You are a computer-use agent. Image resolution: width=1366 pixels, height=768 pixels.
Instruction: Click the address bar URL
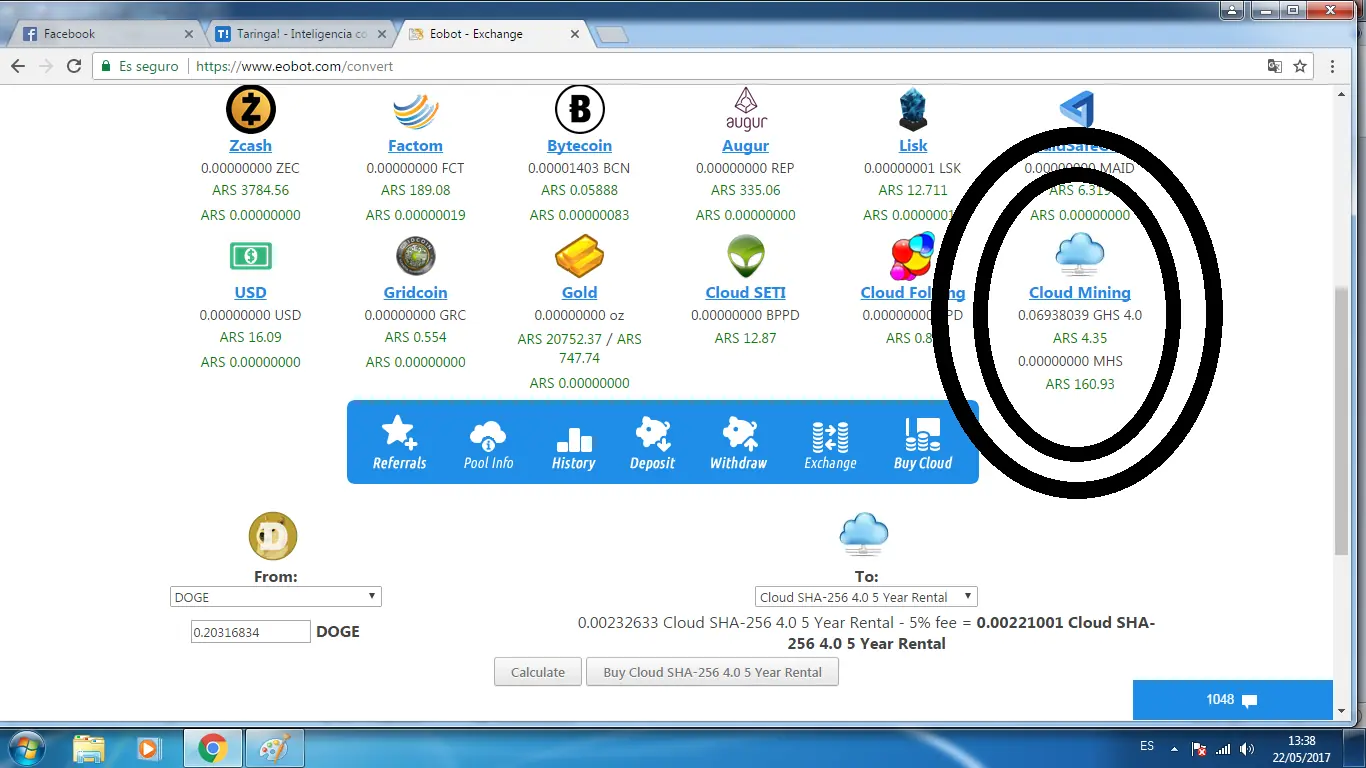pyautogui.click(x=295, y=66)
